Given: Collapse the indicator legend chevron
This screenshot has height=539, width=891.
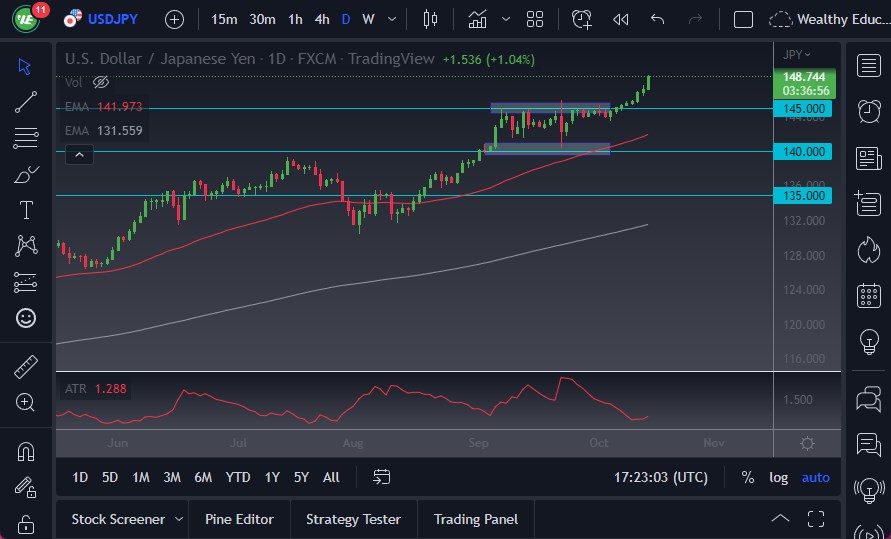Looking at the screenshot, I should [80, 154].
